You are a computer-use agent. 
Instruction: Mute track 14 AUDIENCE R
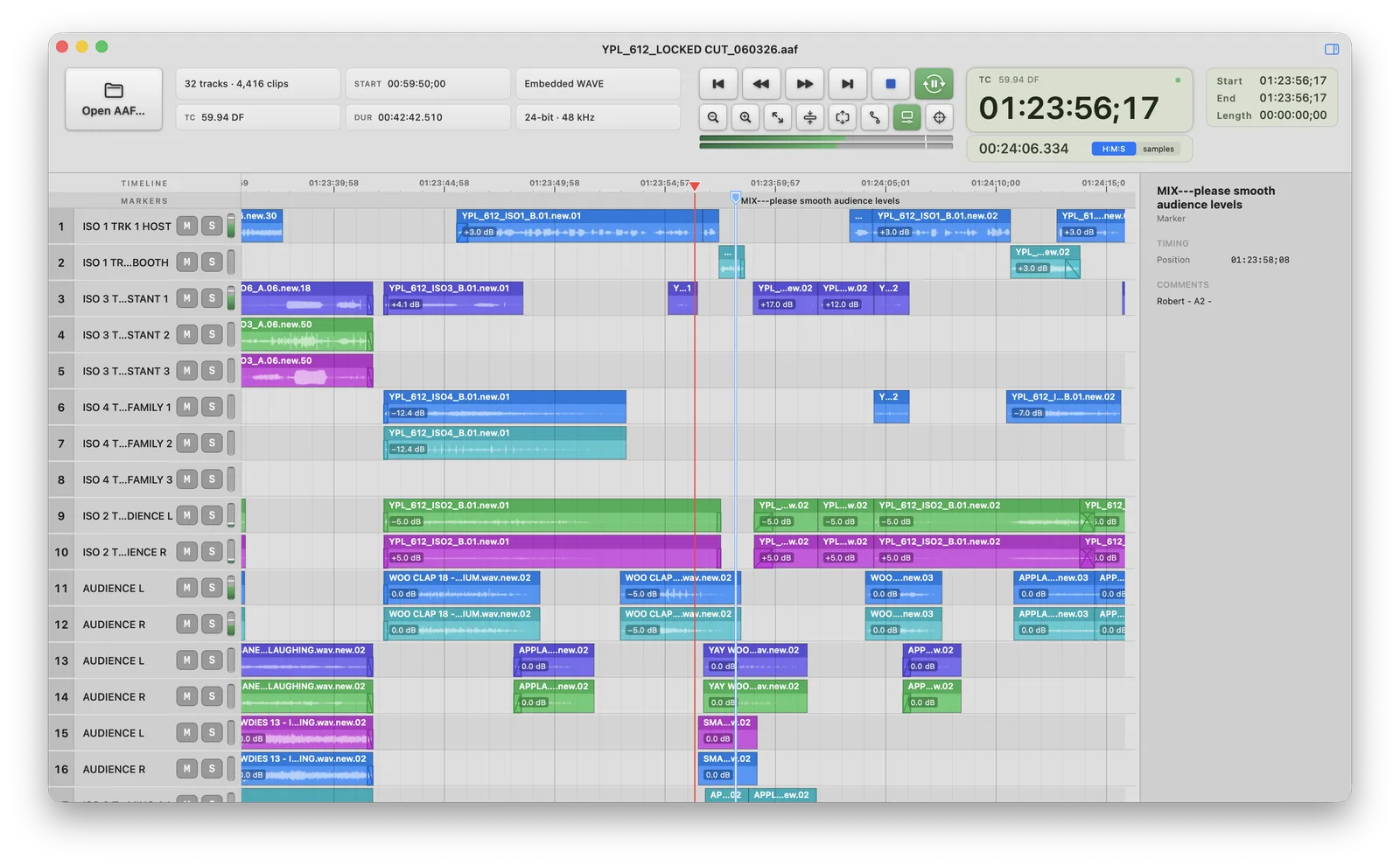point(186,696)
